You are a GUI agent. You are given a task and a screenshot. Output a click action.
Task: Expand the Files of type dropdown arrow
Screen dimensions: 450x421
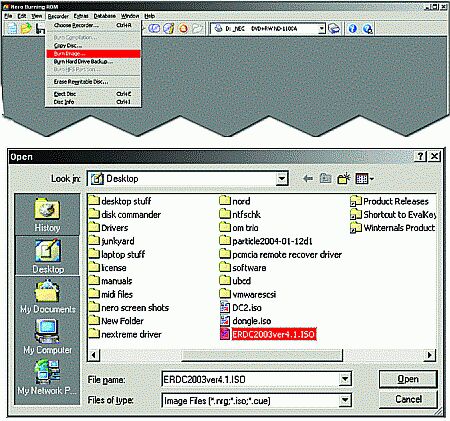pos(345,400)
